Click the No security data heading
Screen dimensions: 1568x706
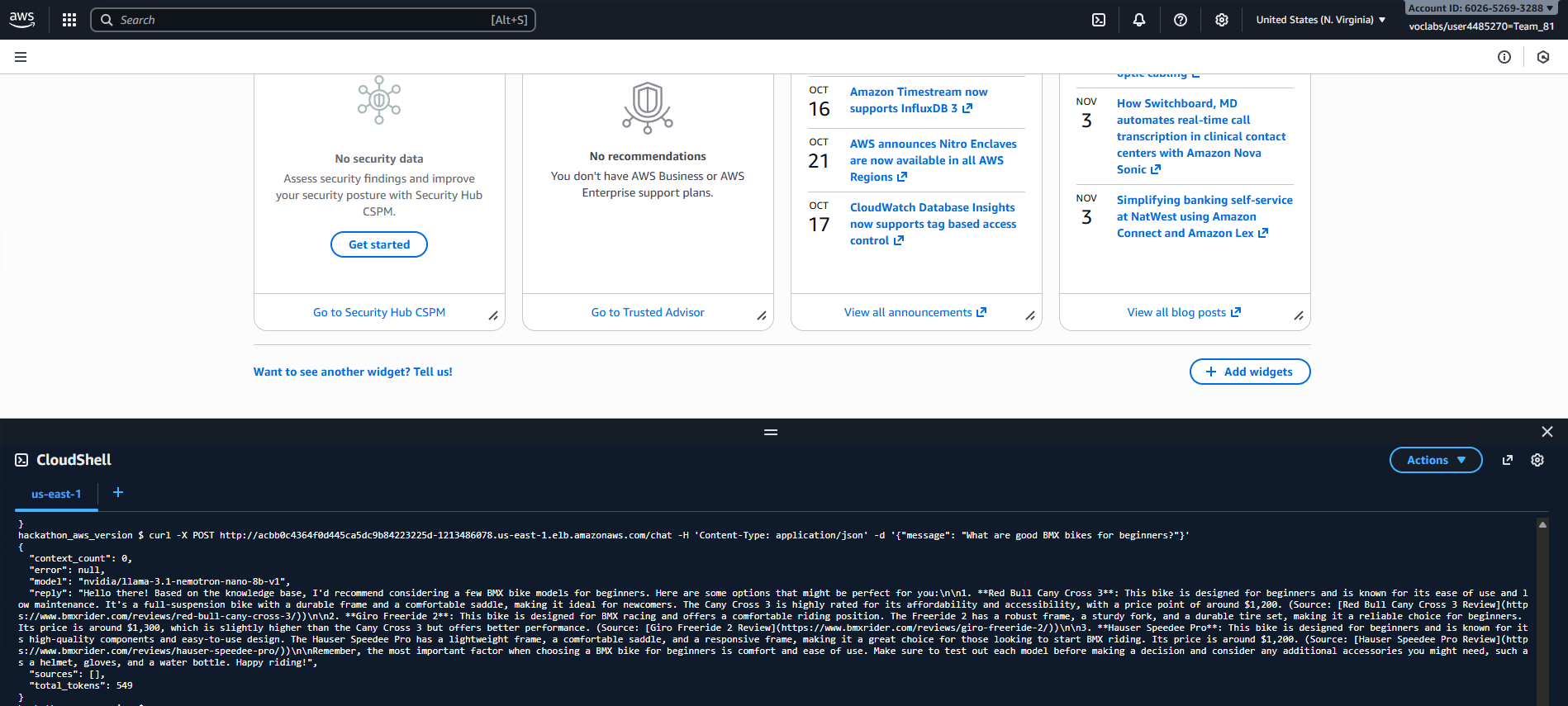point(379,159)
